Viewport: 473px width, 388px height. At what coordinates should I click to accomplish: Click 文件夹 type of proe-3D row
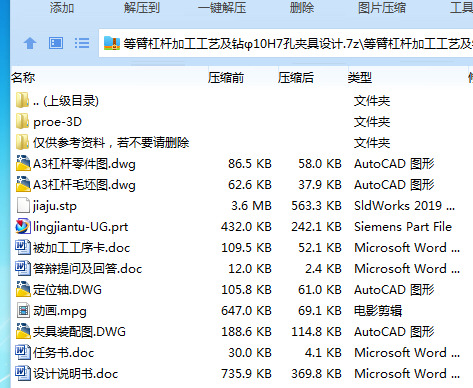(372, 122)
